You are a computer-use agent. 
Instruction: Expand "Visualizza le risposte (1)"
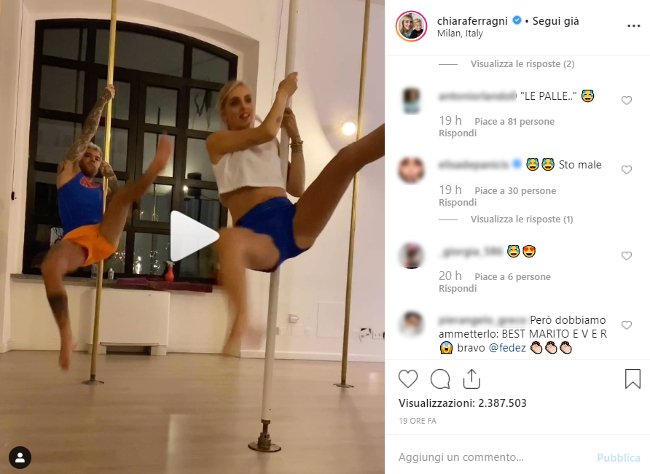(x=521, y=219)
